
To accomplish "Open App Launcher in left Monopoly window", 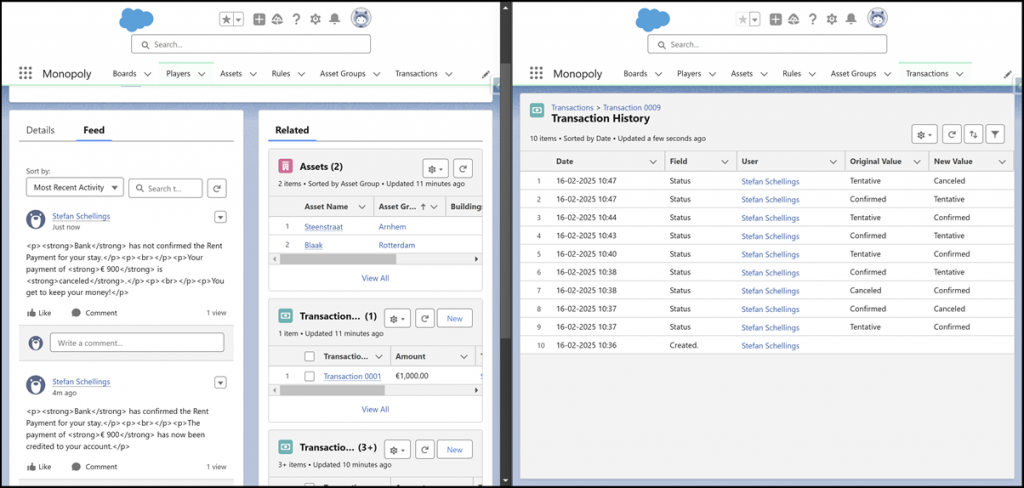I will (25, 73).
